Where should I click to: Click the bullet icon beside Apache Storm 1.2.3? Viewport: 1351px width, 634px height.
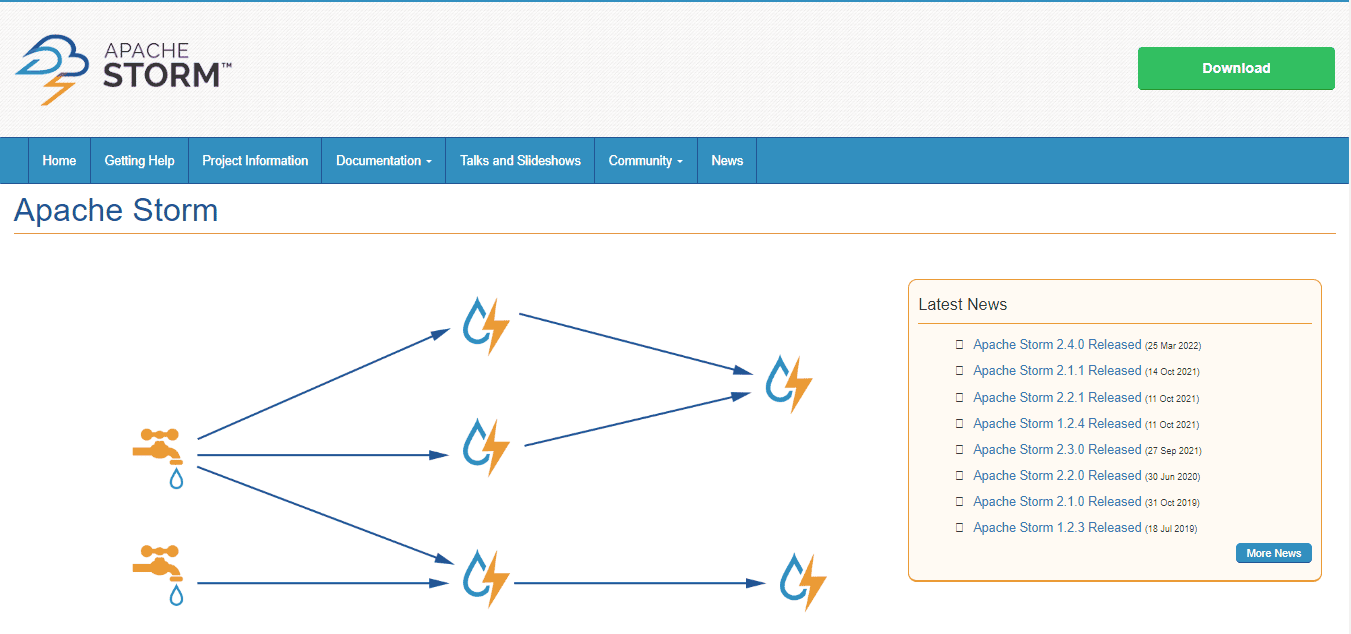tap(959, 527)
